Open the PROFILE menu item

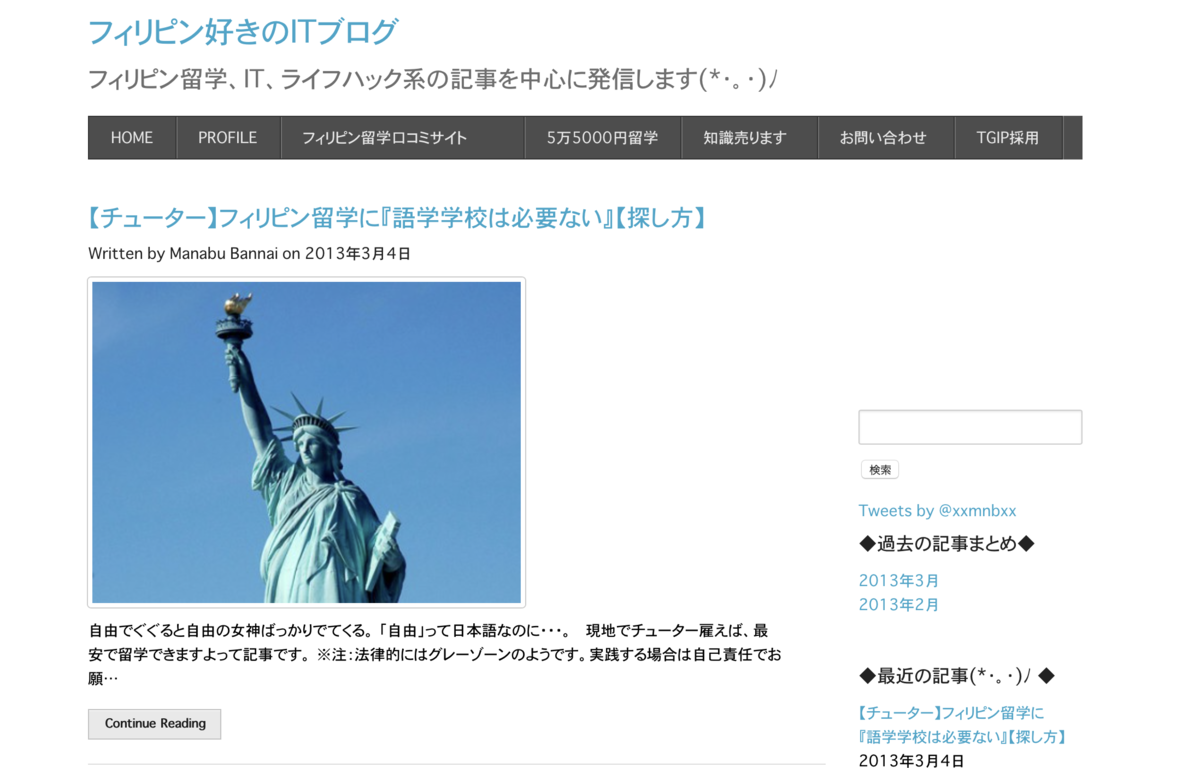(x=227, y=138)
